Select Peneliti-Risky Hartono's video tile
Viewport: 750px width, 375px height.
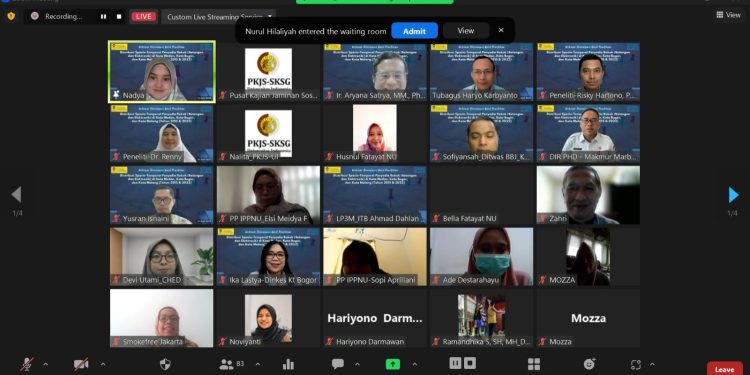point(588,72)
